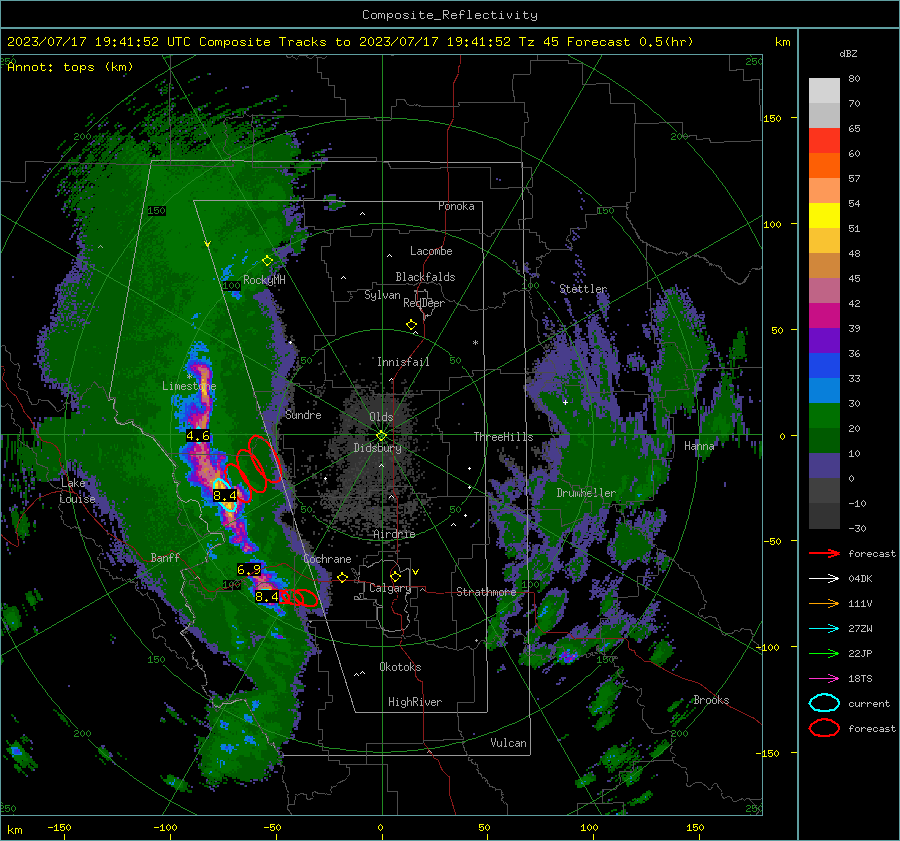Click the yellow diamond marker below Cochrane
Image resolution: width=900 pixels, height=841 pixels.
coord(342,578)
